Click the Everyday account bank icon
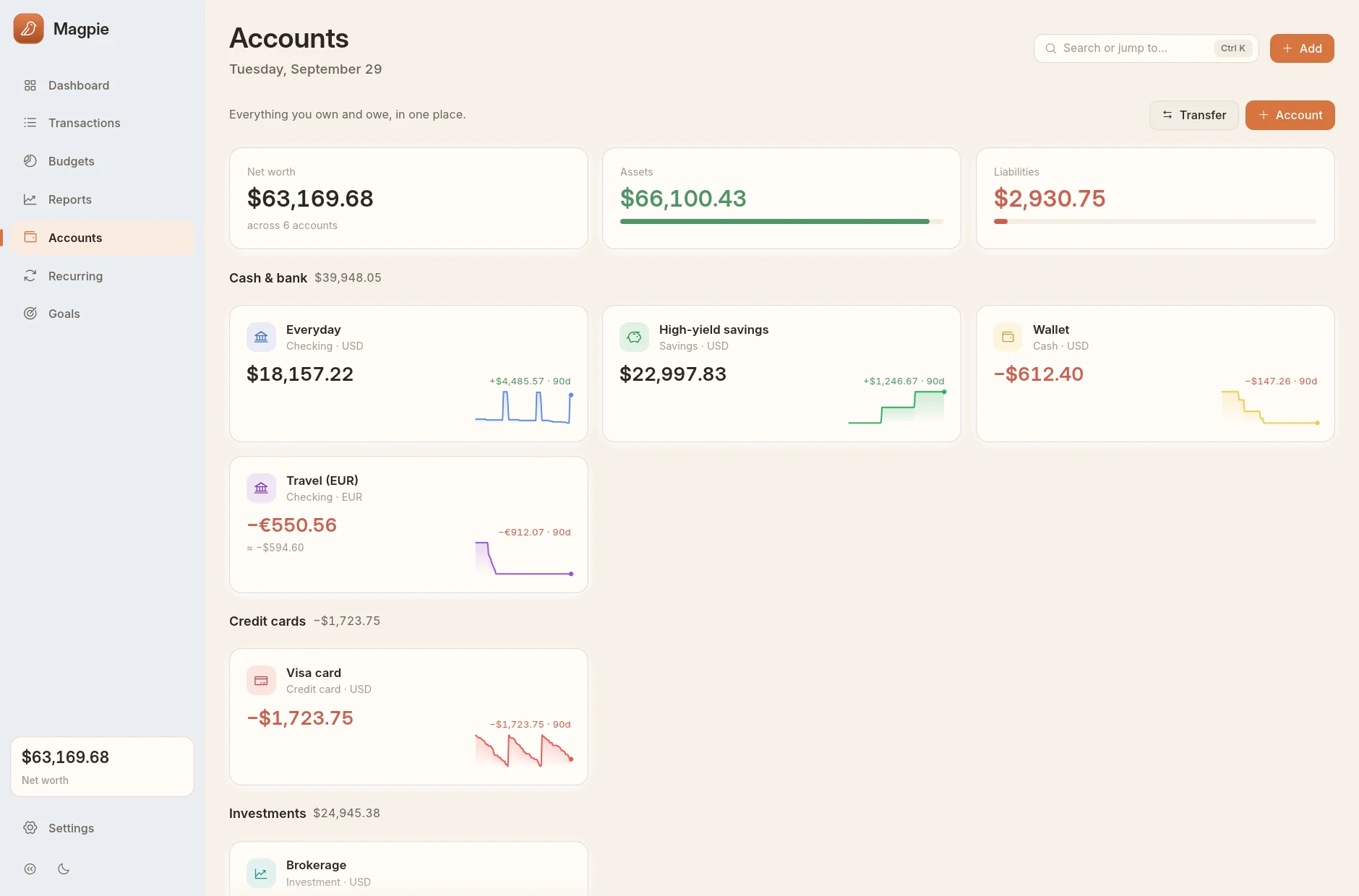 [261, 337]
